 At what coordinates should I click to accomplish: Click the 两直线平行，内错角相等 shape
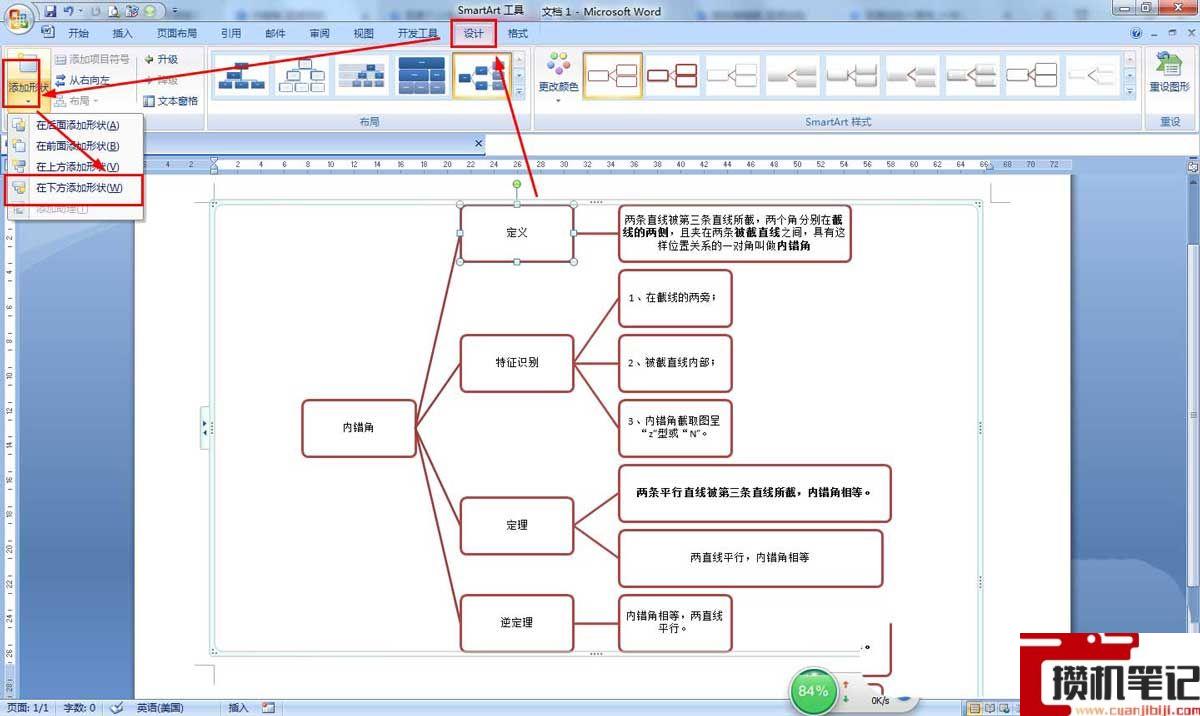tap(751, 558)
